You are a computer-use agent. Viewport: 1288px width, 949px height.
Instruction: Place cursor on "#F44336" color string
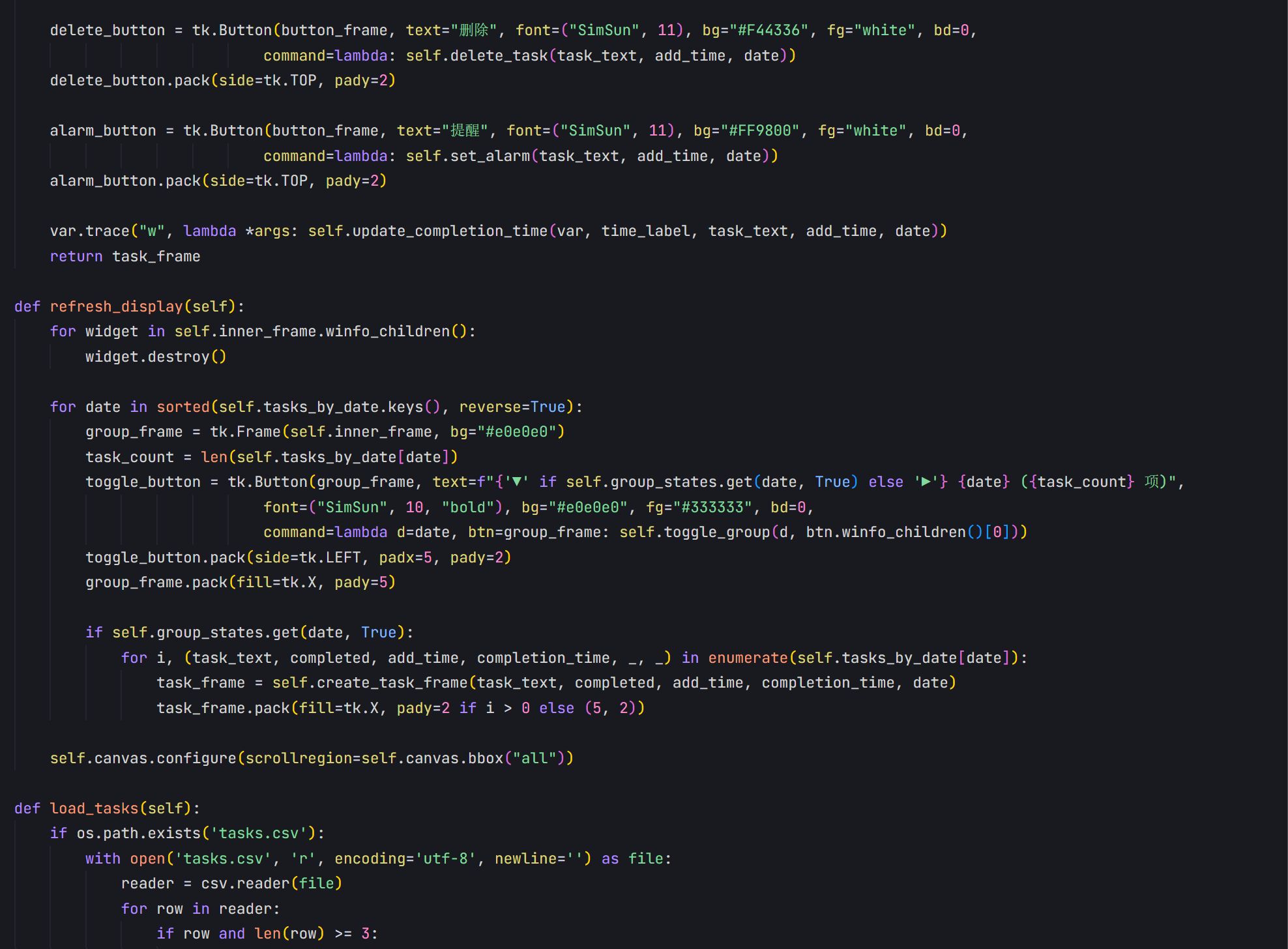[x=768, y=30]
